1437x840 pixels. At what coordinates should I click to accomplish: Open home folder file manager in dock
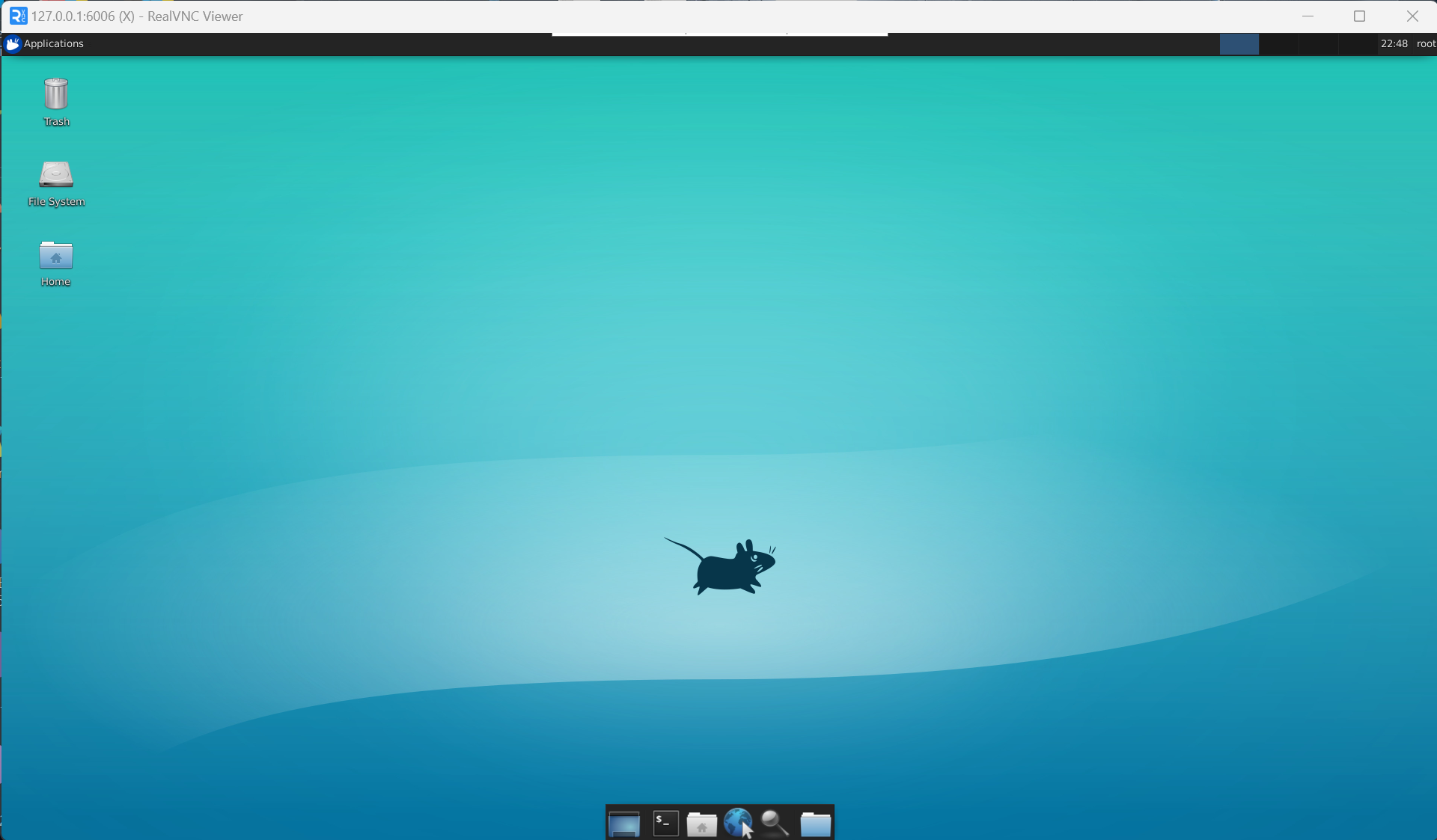701,824
